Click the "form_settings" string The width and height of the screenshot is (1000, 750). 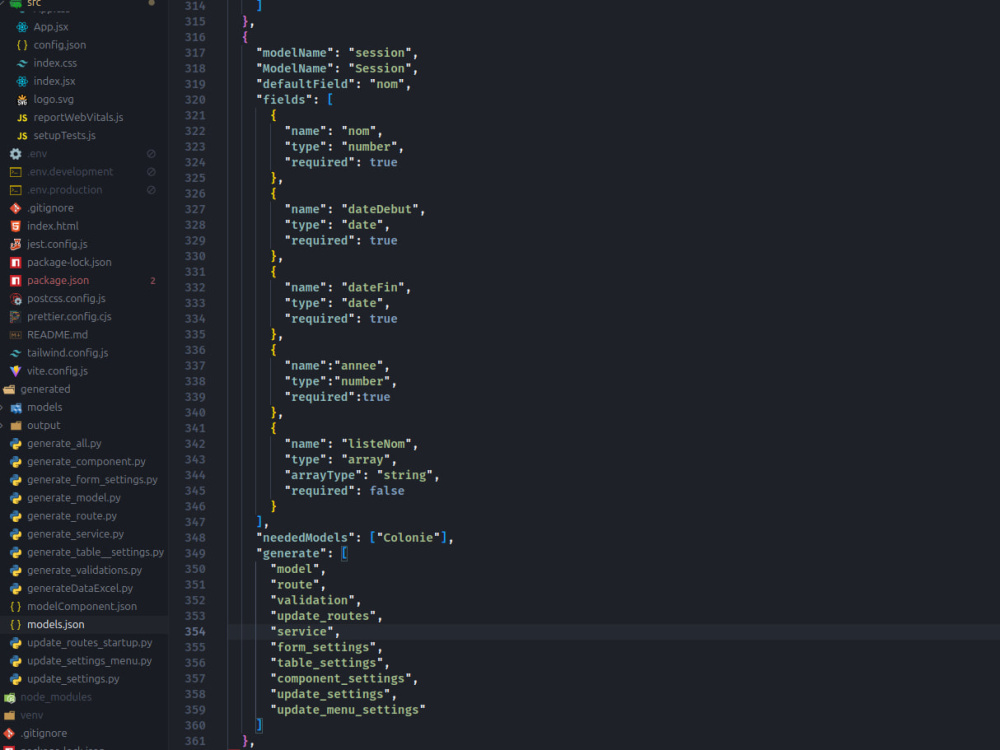[323, 647]
